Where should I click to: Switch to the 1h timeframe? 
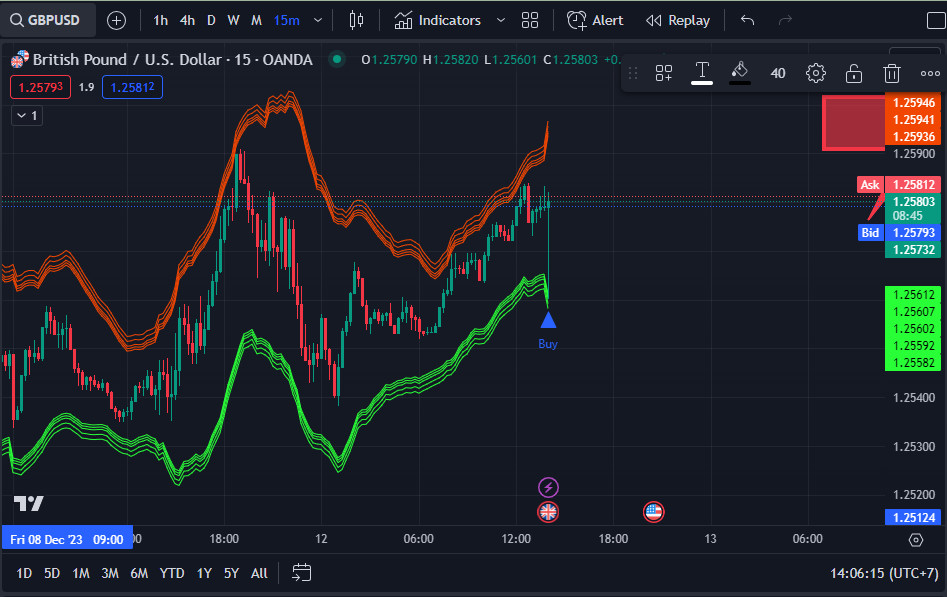pyautogui.click(x=160, y=20)
